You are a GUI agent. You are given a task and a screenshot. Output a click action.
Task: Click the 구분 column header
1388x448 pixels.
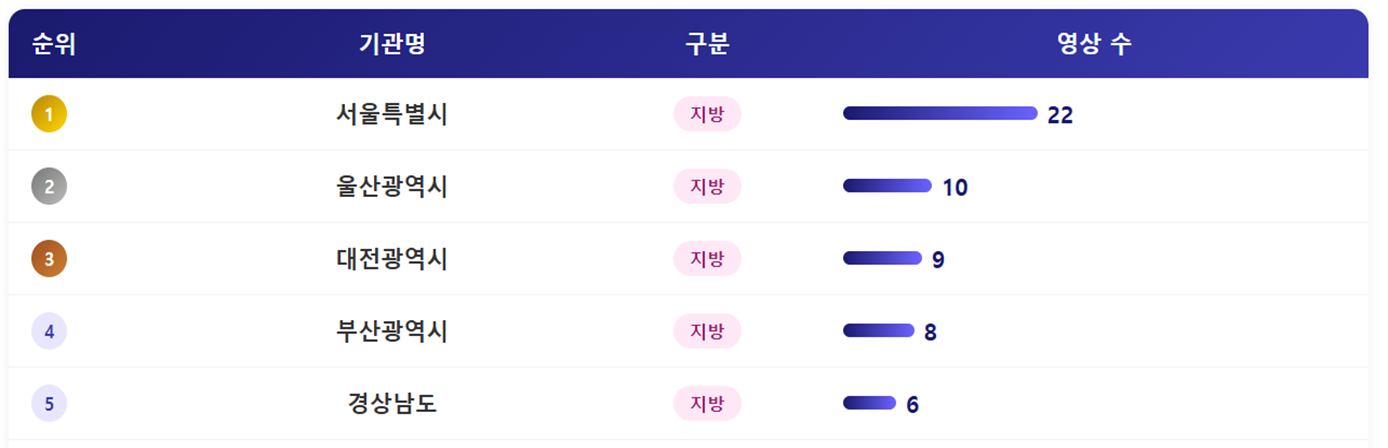pos(707,44)
